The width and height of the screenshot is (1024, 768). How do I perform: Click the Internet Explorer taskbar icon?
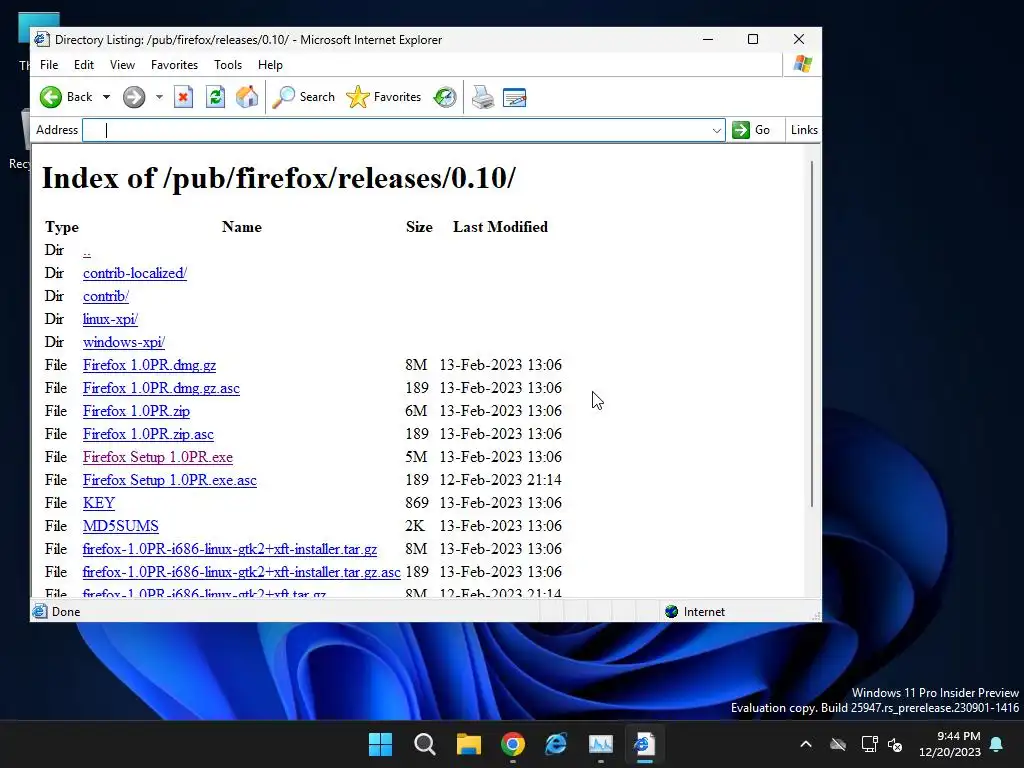(x=556, y=744)
